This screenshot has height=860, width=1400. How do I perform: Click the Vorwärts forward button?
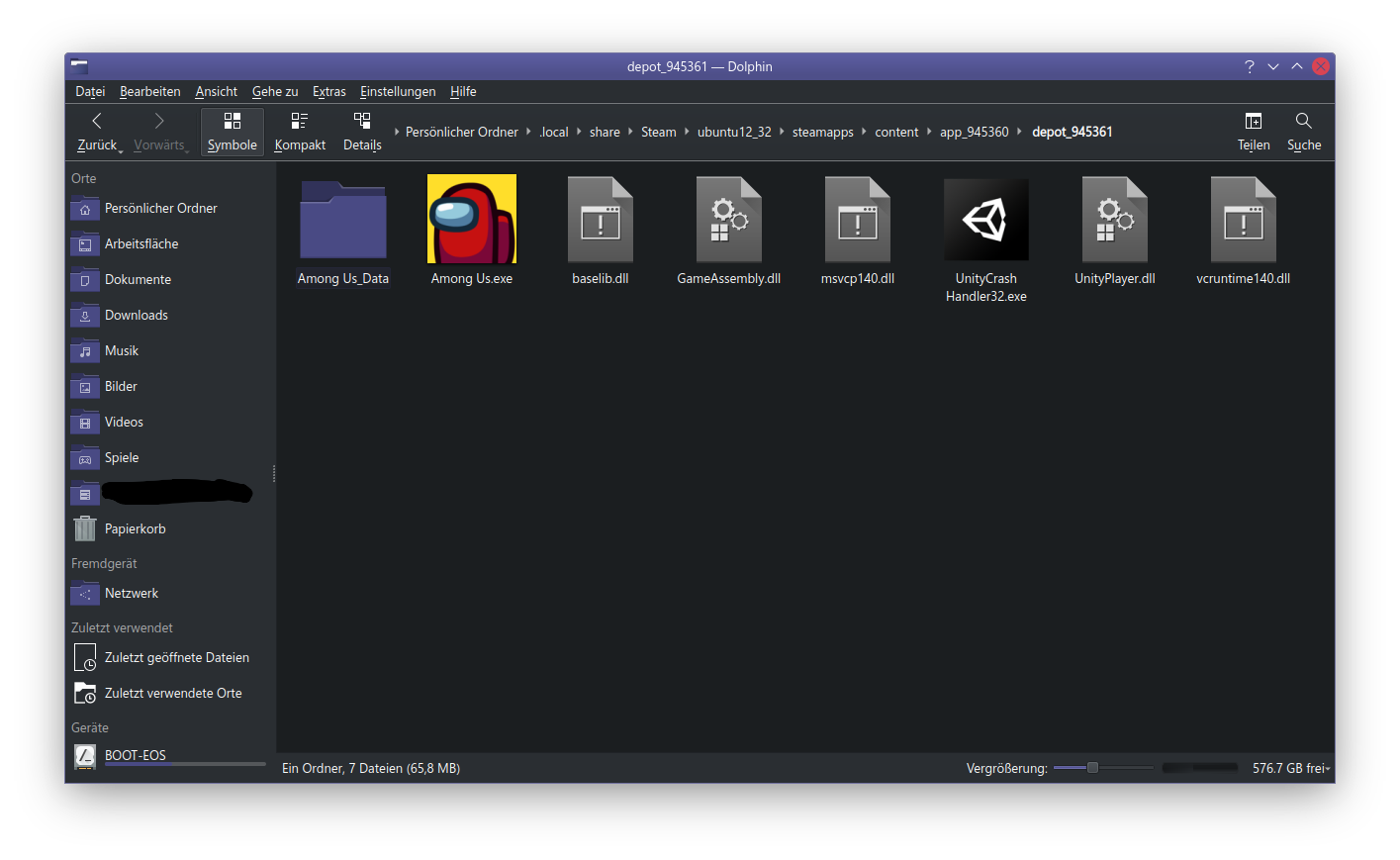coord(159,132)
